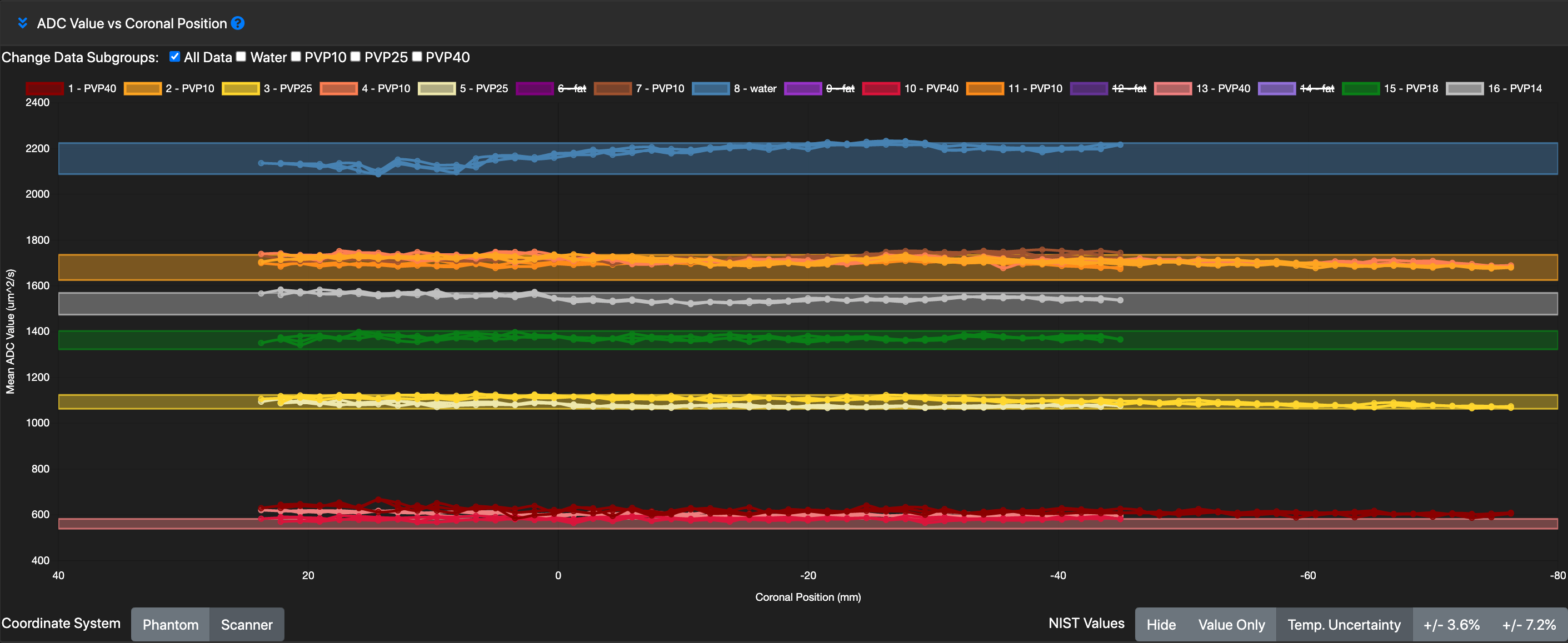Switch coordinate system to Scanner
The image size is (1568, 643).
click(x=246, y=624)
